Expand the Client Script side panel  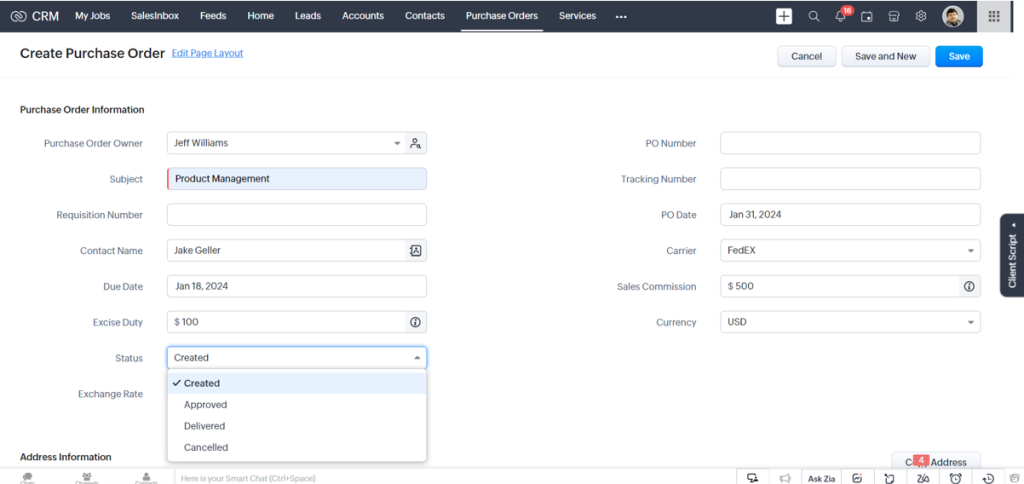1012,255
